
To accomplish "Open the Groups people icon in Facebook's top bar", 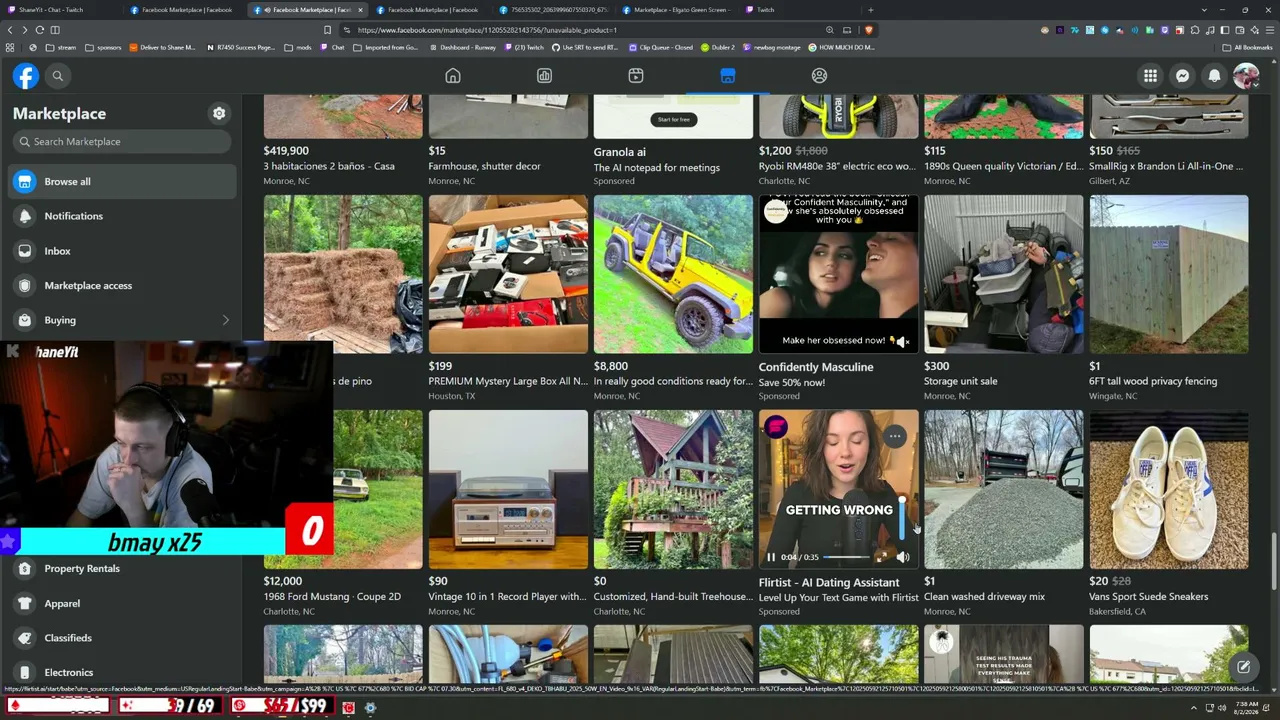I will point(819,76).
